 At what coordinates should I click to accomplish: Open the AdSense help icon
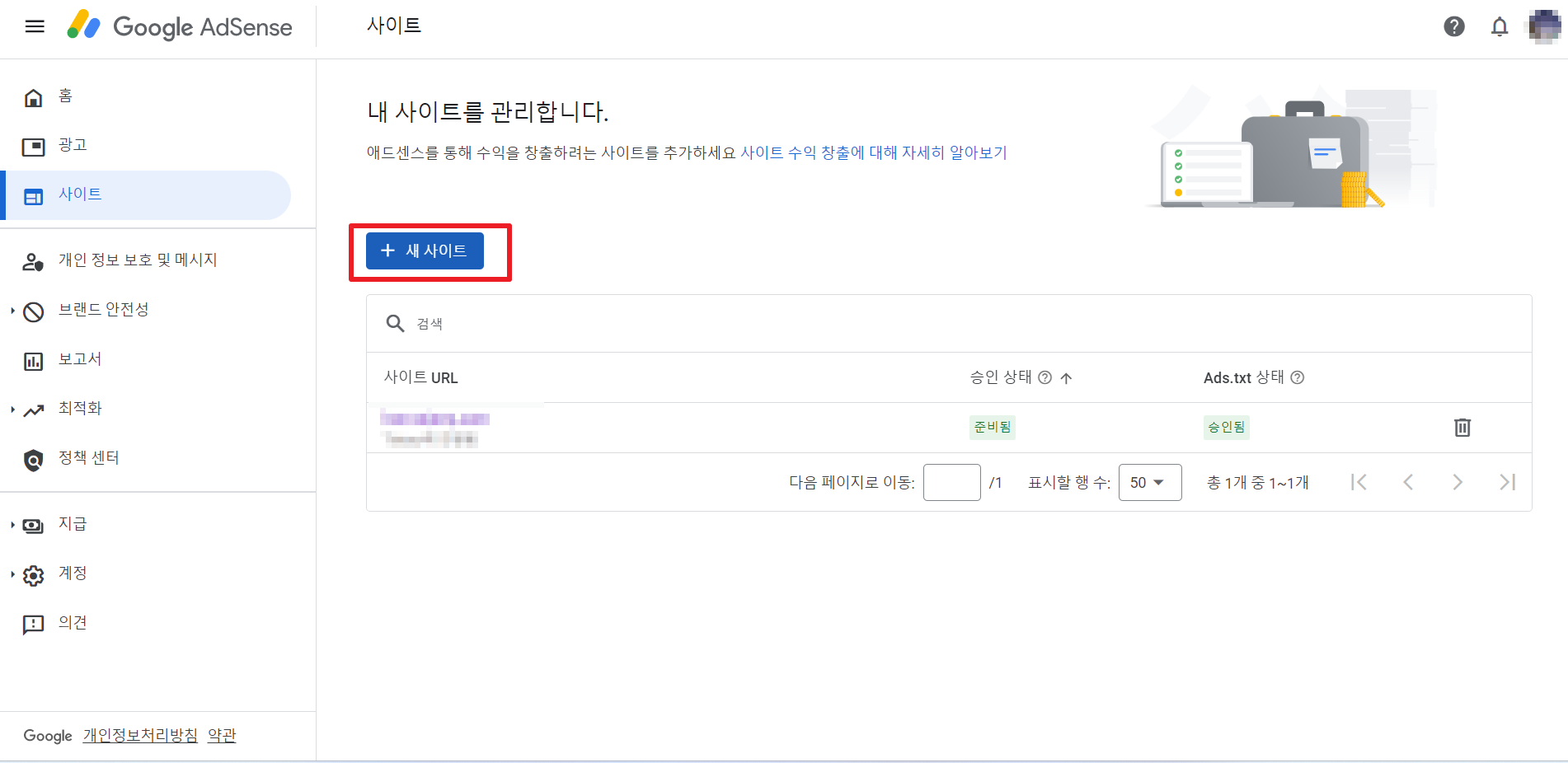coord(1454,26)
